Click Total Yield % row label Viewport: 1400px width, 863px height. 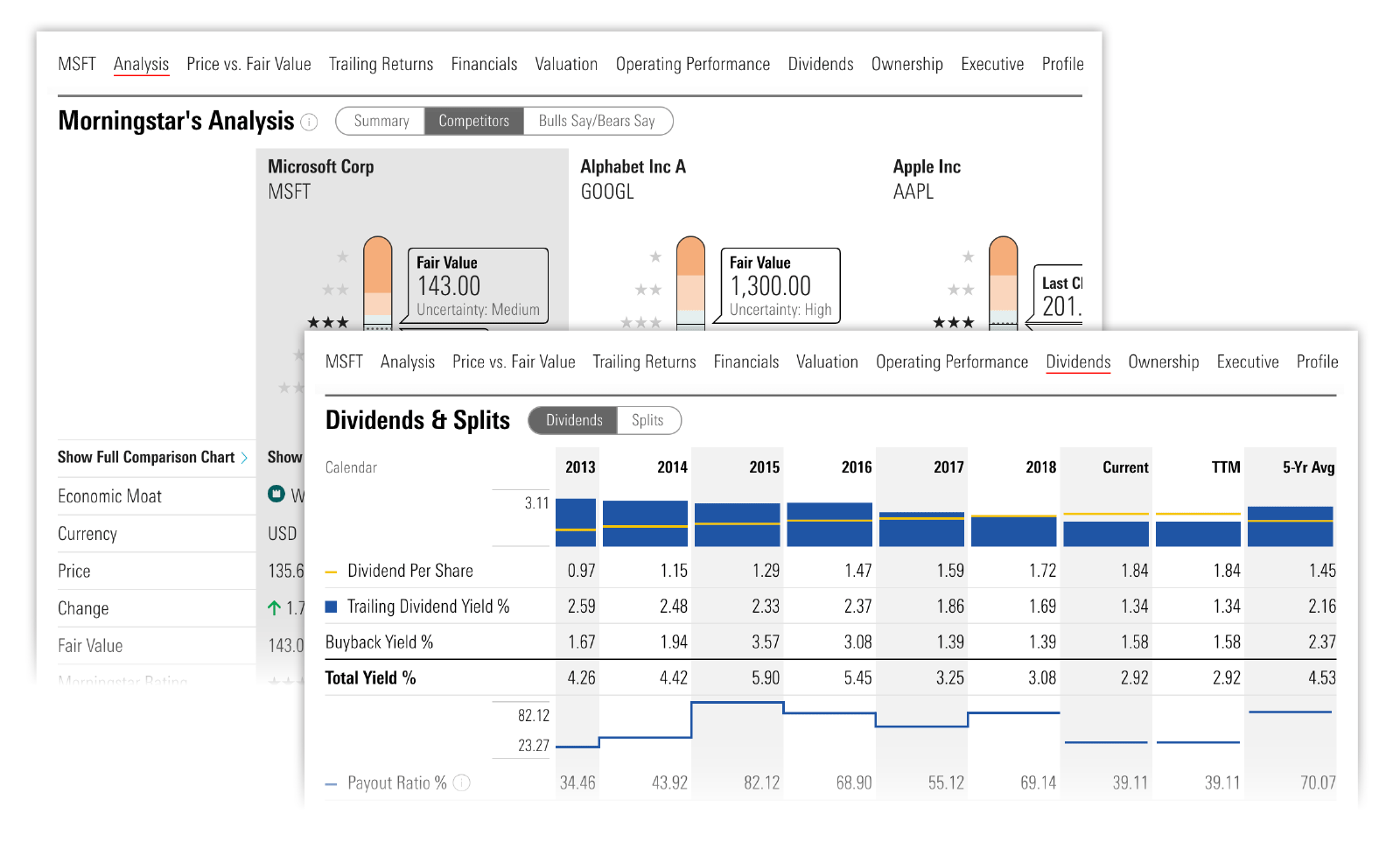pyautogui.click(x=370, y=677)
